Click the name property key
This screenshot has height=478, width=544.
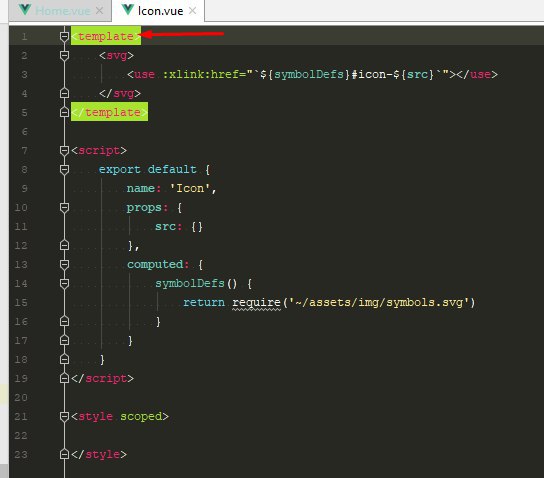tap(141, 188)
